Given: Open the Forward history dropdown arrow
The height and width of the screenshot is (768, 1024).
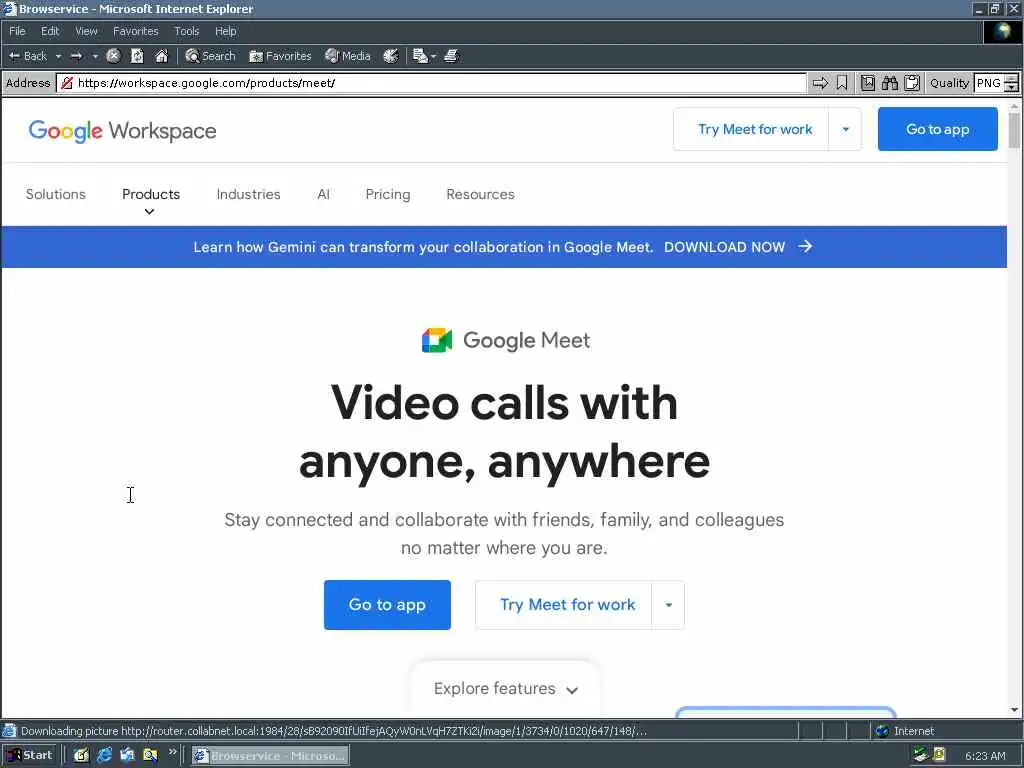Looking at the screenshot, I should 95,56.
